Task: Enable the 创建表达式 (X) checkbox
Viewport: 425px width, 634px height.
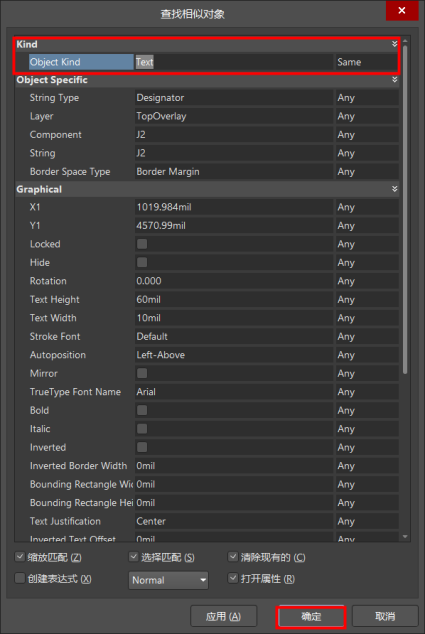Action: pyautogui.click(x=20, y=578)
